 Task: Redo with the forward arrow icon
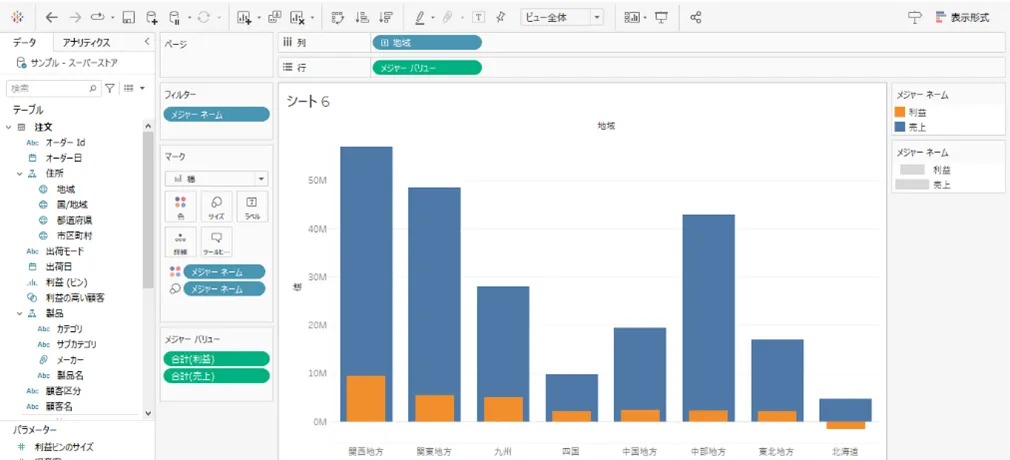click(x=75, y=17)
